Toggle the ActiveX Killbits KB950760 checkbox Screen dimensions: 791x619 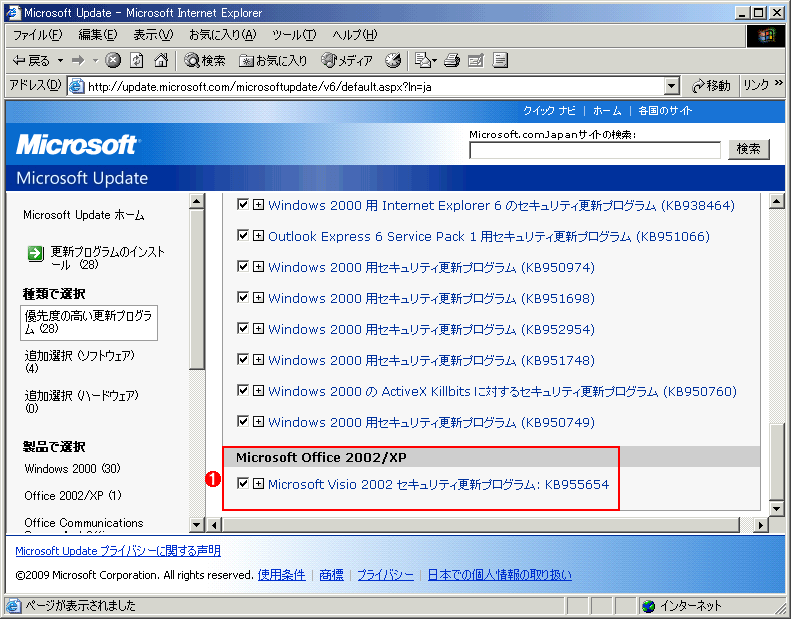coord(243,390)
